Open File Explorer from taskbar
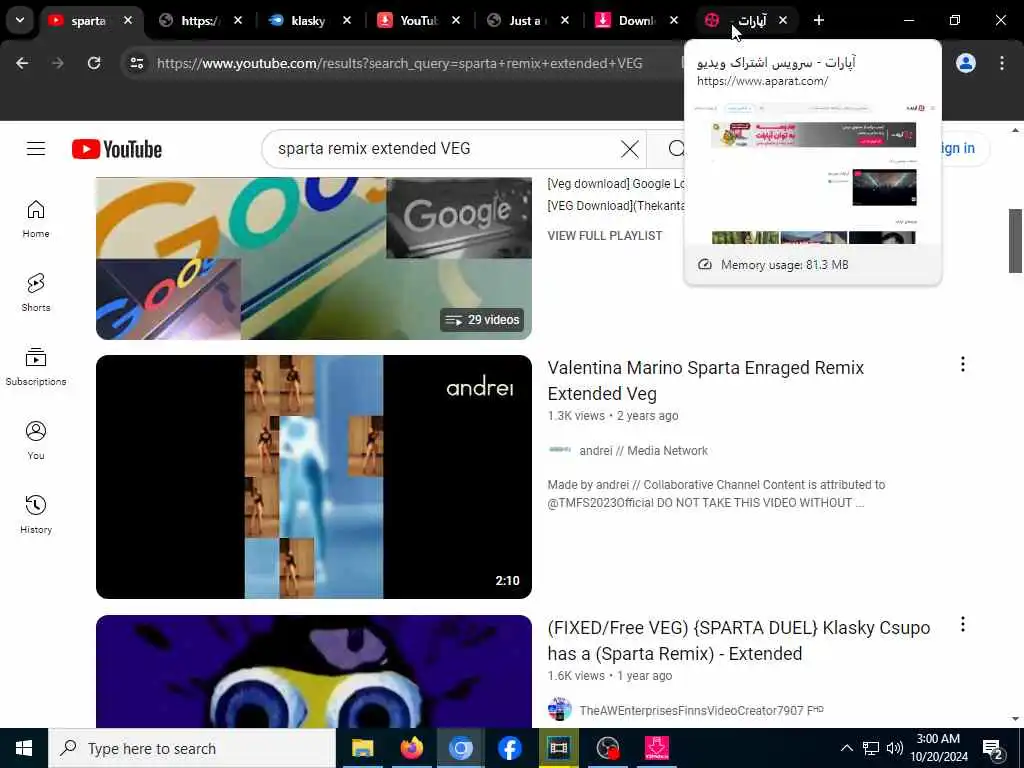This screenshot has width=1024, height=768. click(362, 748)
